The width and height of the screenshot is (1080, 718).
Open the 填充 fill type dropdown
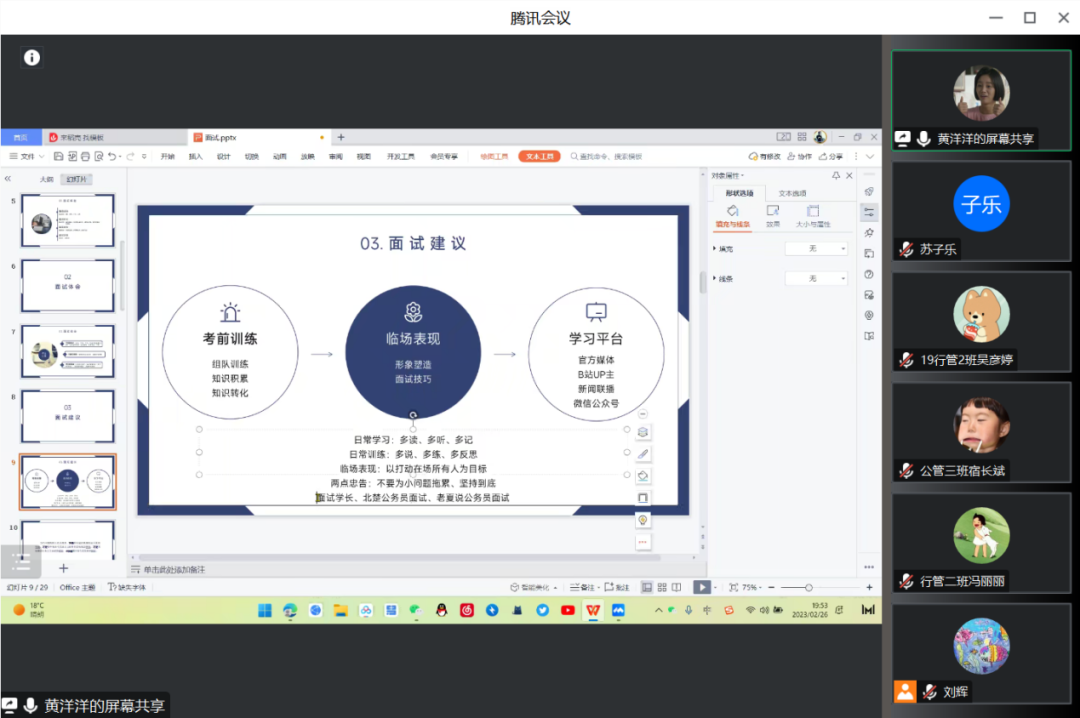pyautogui.click(x=816, y=248)
